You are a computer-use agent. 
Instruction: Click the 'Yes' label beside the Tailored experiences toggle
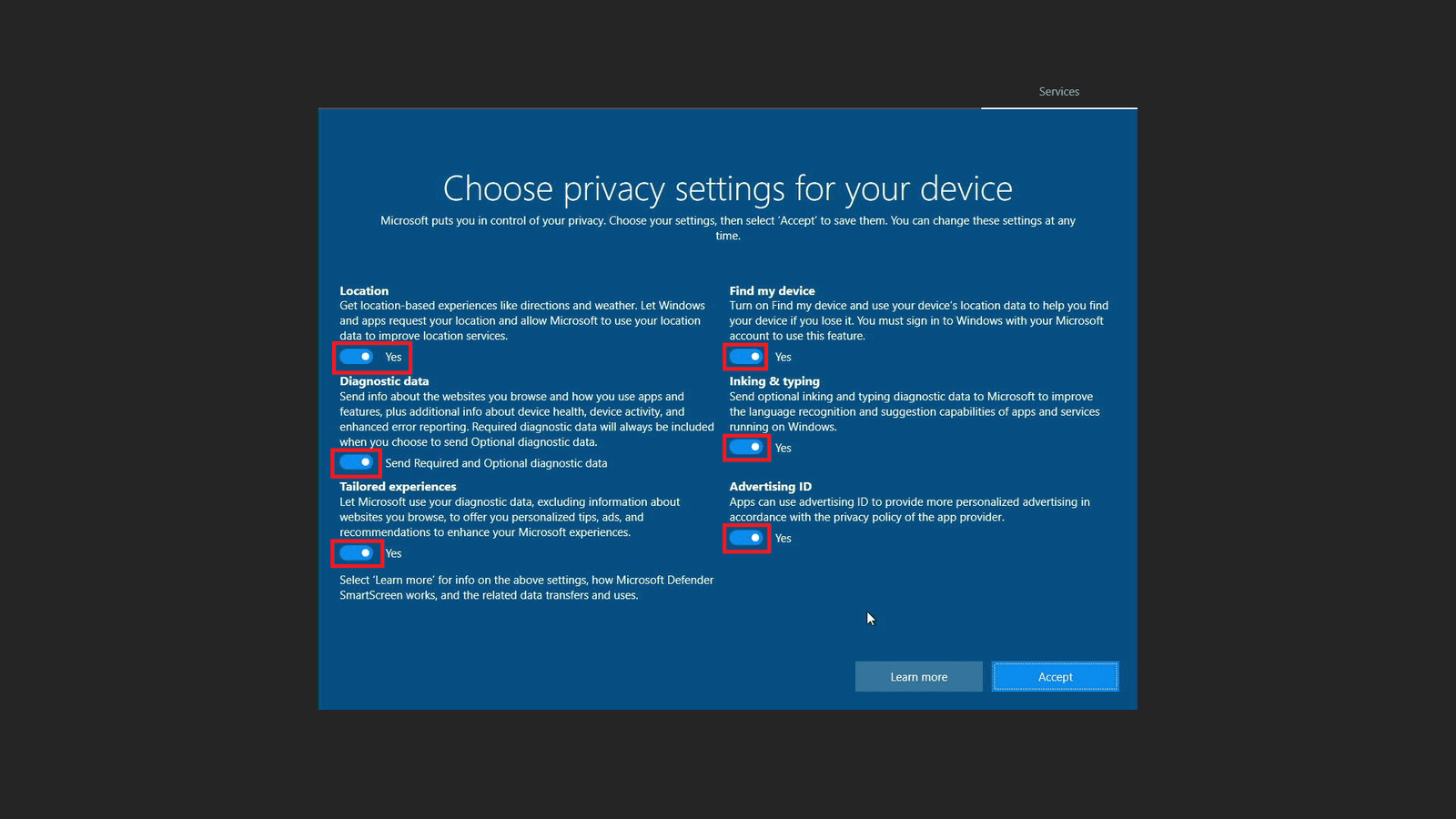click(393, 553)
